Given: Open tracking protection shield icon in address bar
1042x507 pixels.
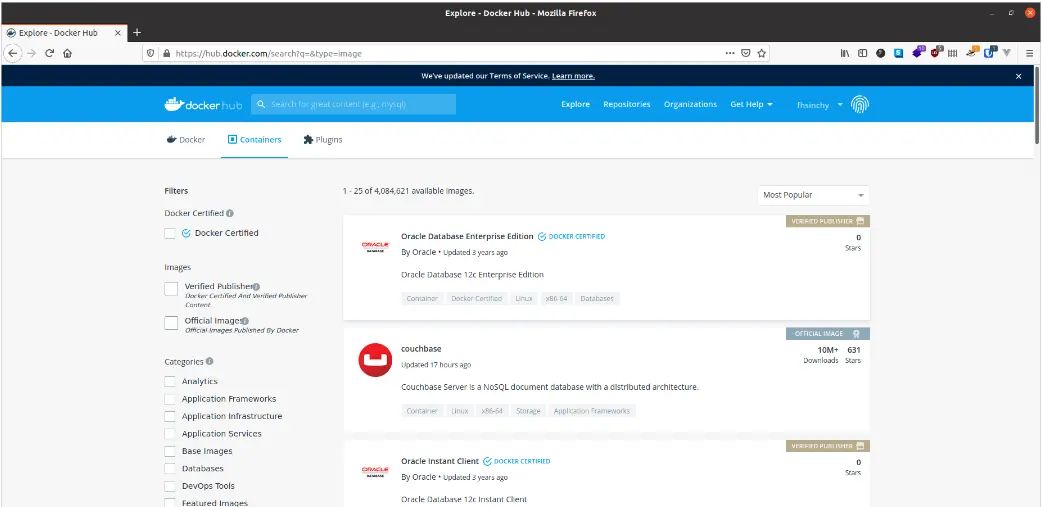Looking at the screenshot, I should [x=151, y=53].
